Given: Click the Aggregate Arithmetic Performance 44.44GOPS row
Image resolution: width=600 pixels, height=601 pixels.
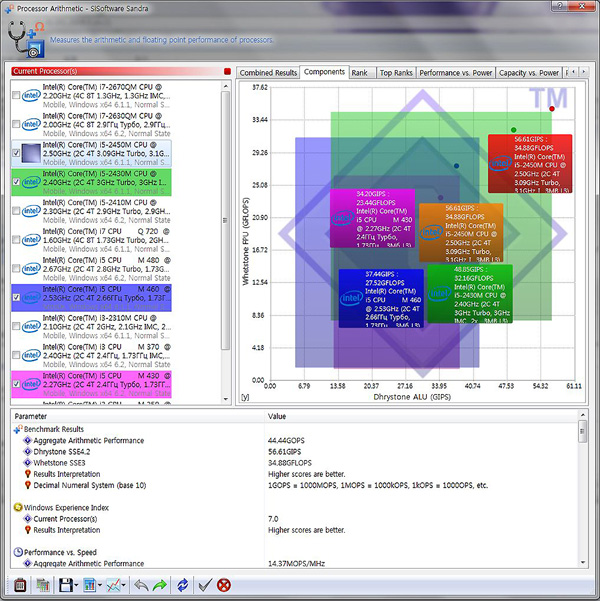Looking at the screenshot, I should click(x=294, y=440).
